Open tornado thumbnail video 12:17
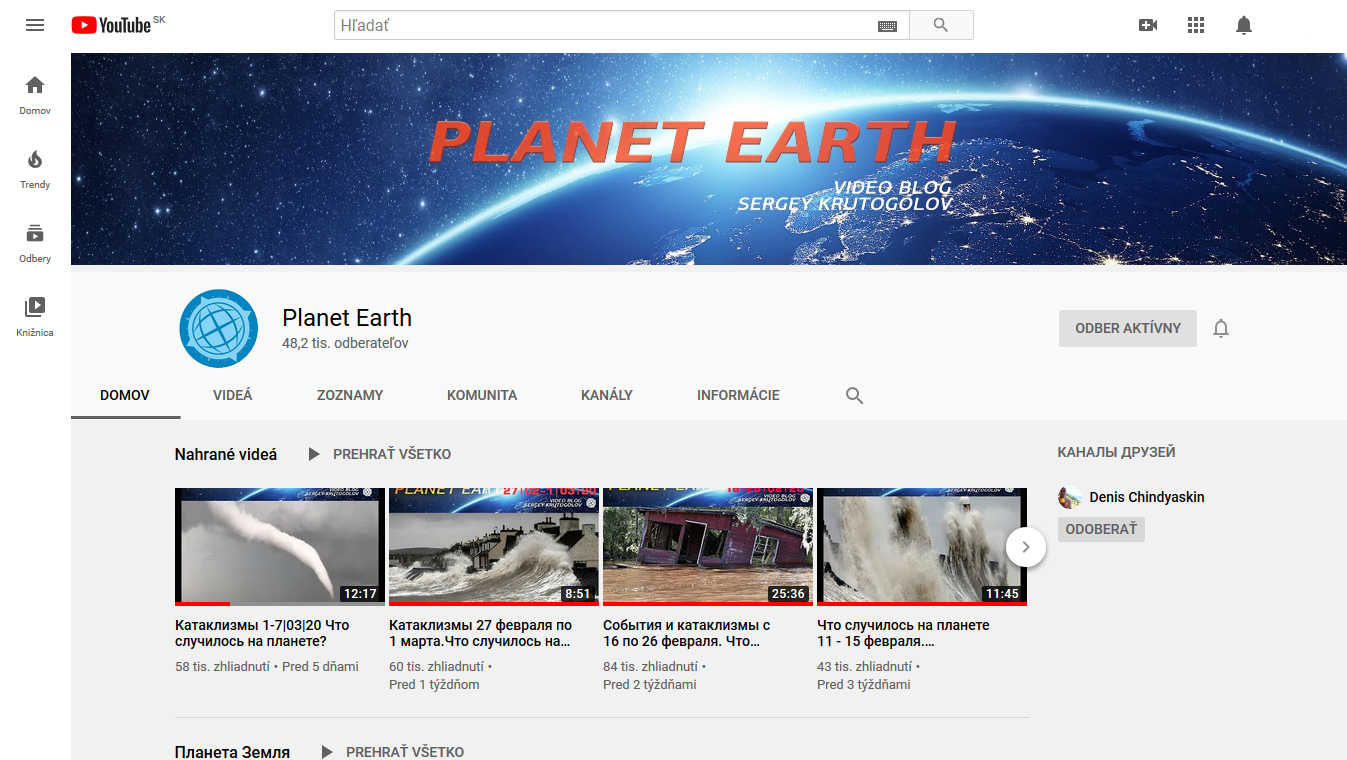Viewport: 1347px width, 760px height. (x=280, y=546)
